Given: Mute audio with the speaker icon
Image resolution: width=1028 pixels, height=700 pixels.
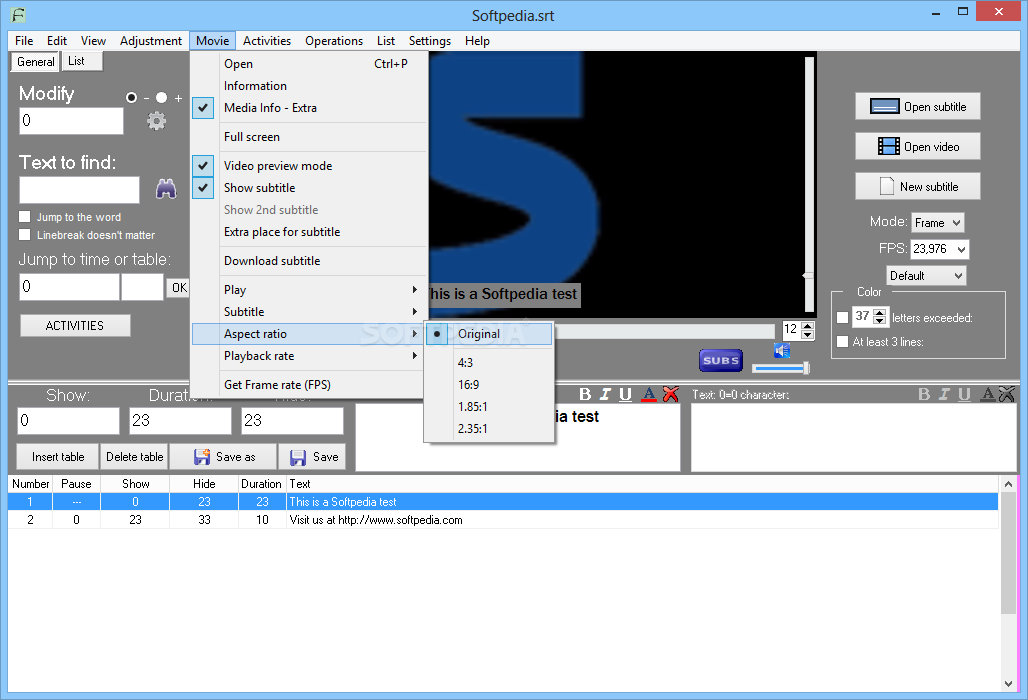Looking at the screenshot, I should 781,351.
